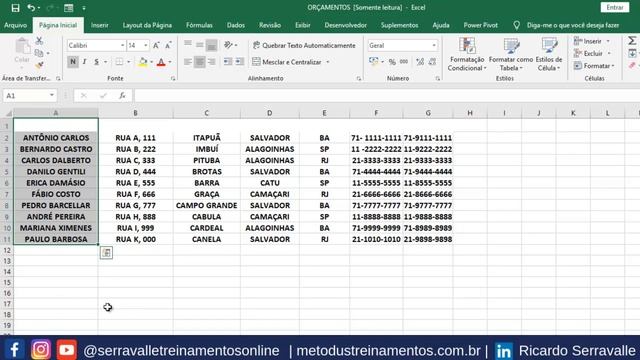Image resolution: width=640 pixels, height=360 pixels.
Task: Increase indent
Action: [x=240, y=62]
